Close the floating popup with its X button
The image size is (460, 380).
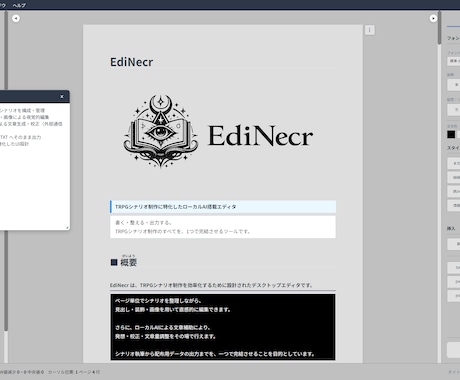click(62, 96)
